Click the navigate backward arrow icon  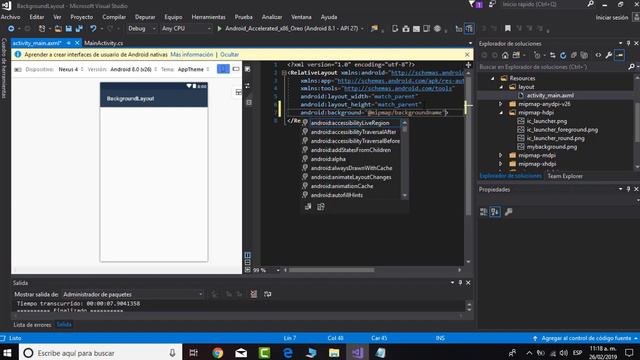[x=11, y=29]
